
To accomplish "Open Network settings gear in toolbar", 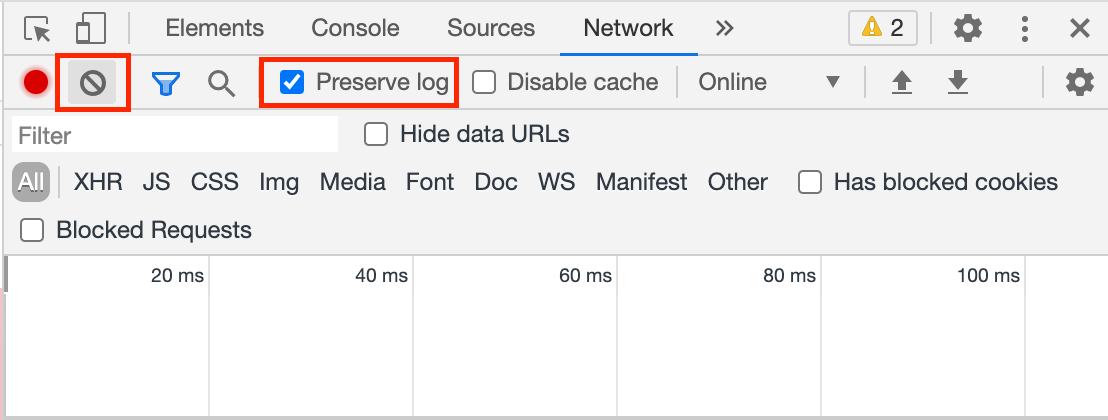I will coord(1079,83).
